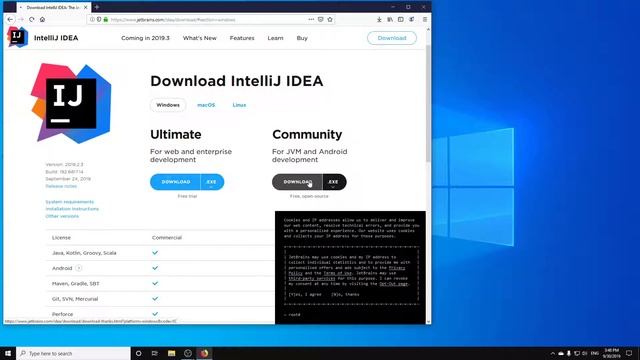Click the green padlock site security icon

point(106,19)
